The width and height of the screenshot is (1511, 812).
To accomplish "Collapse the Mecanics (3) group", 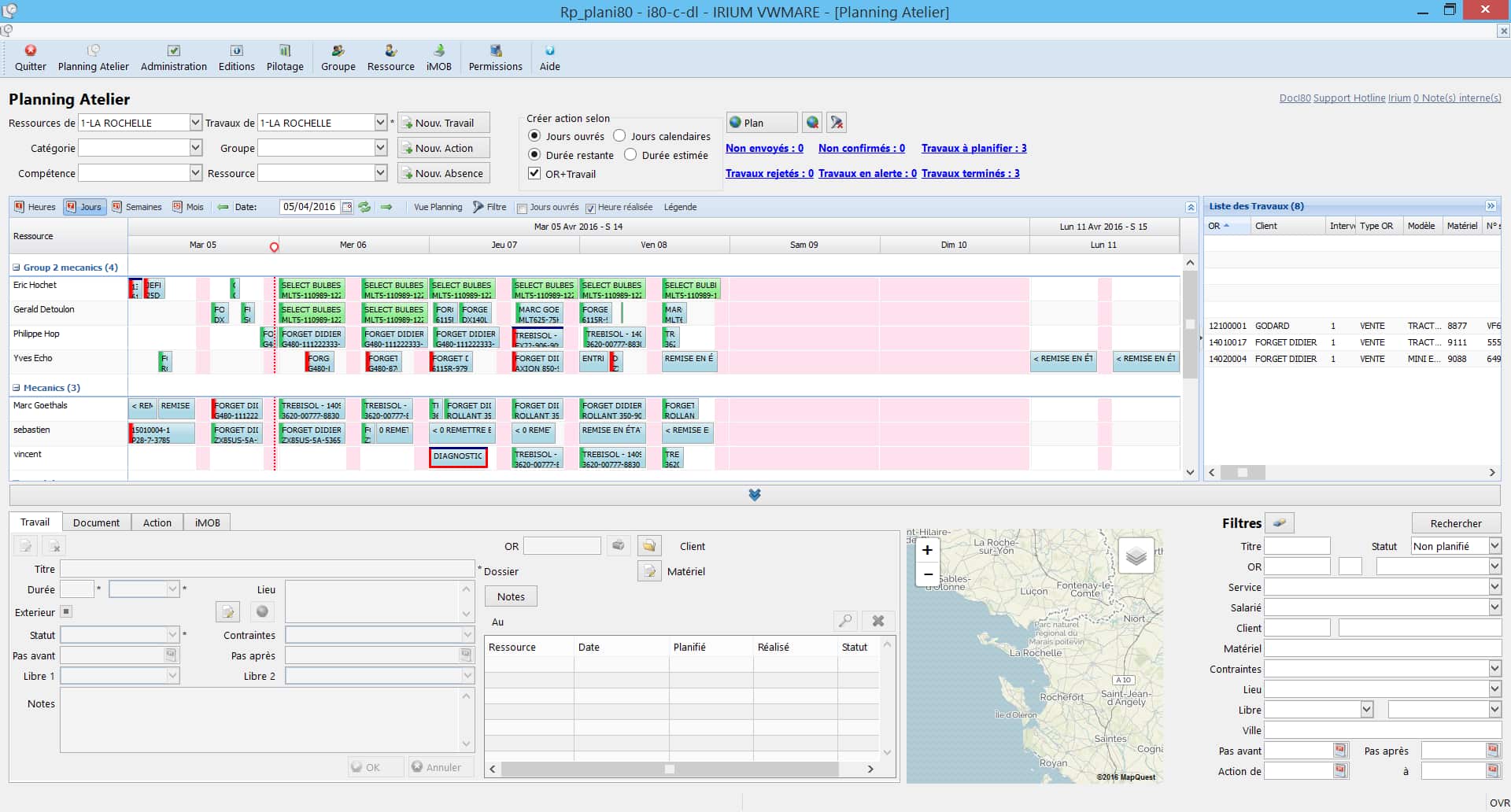I will click(x=15, y=387).
